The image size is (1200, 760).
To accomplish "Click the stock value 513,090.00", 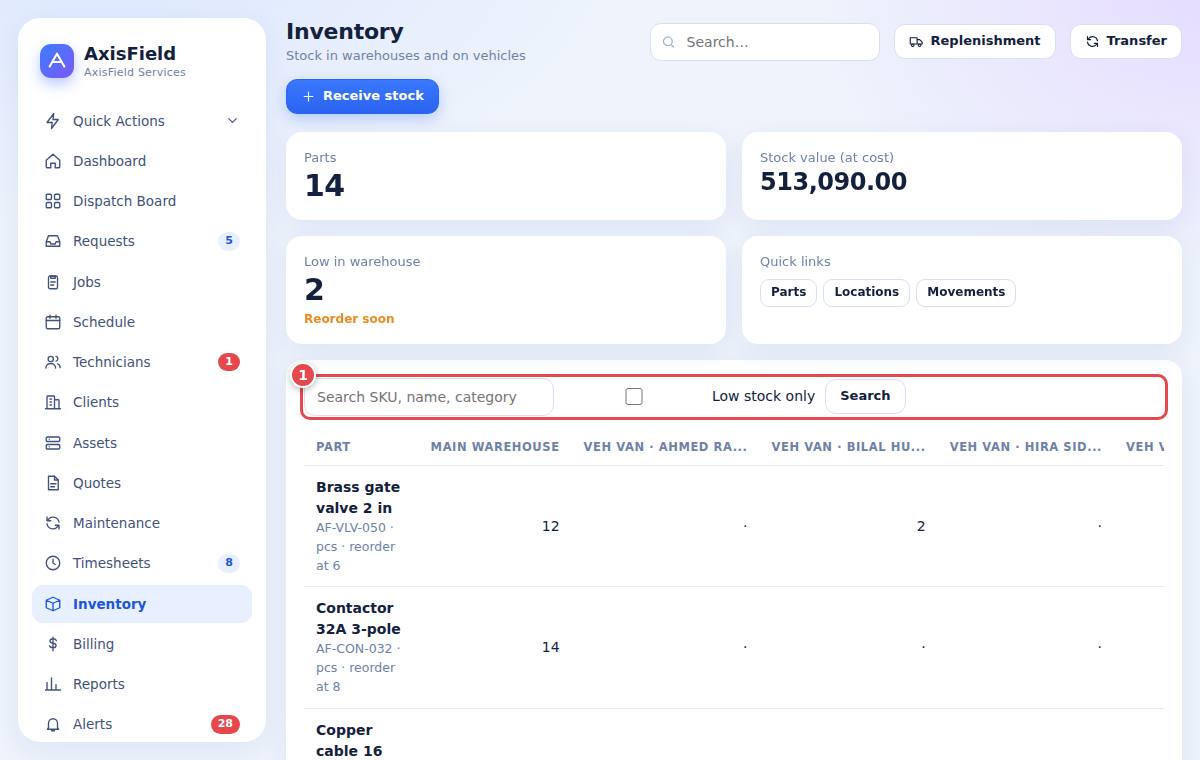I will pyautogui.click(x=833, y=182).
